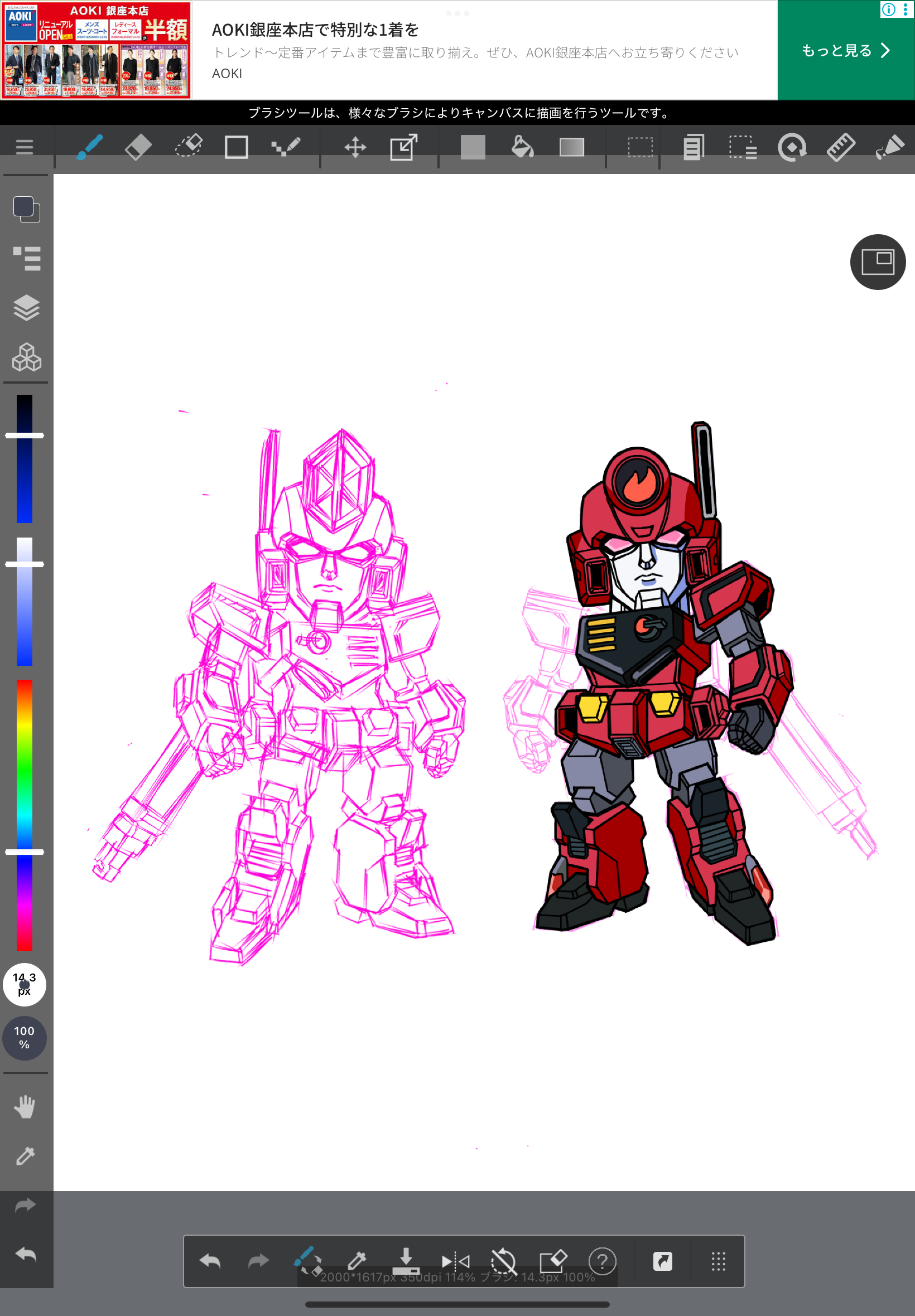The height and width of the screenshot is (1316, 915).
Task: Select the Bucket fill tool
Action: (522, 147)
